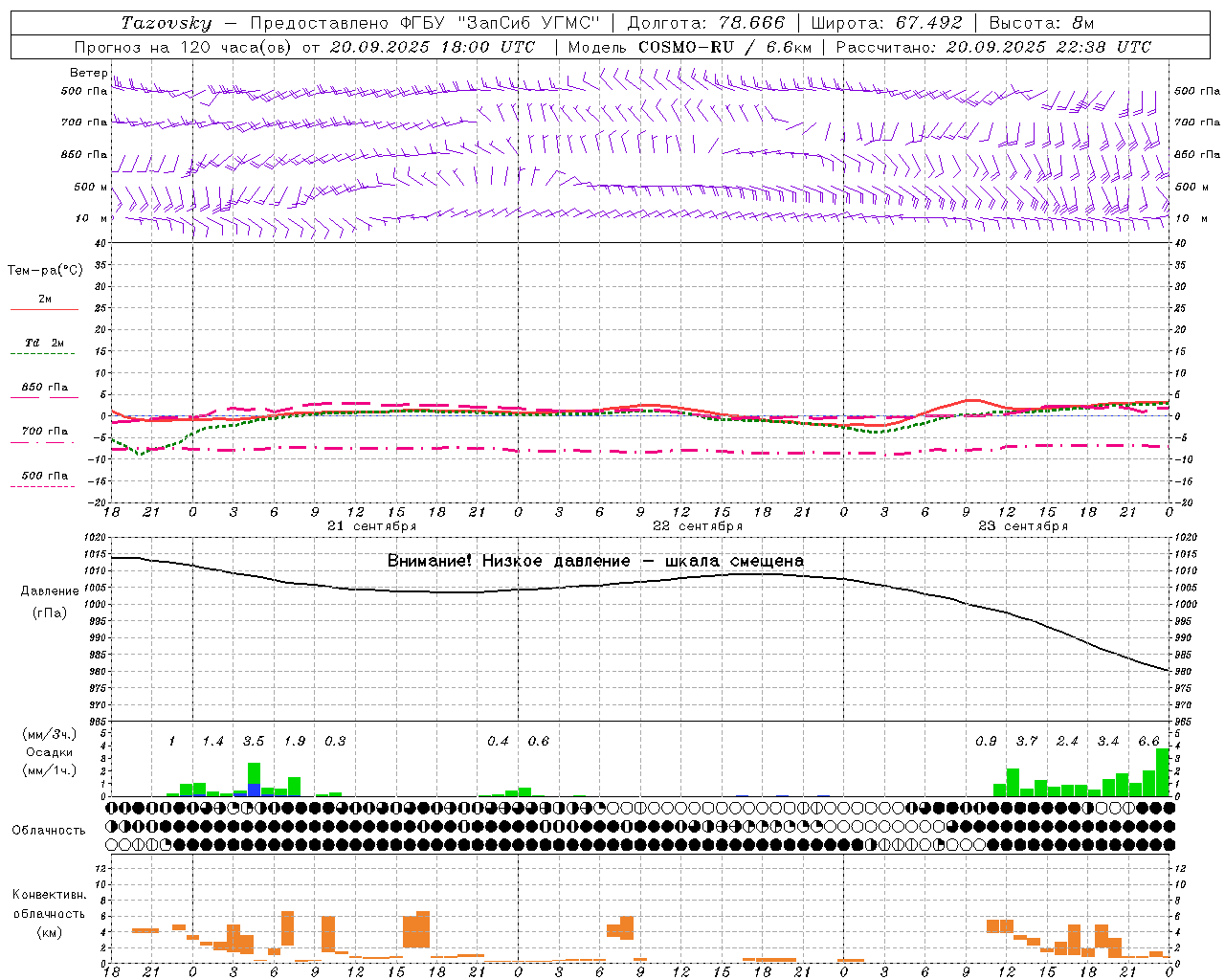Click the "Конвективн." convective cloud label
Viewport: 1225px width, 980px height.
click(49, 895)
